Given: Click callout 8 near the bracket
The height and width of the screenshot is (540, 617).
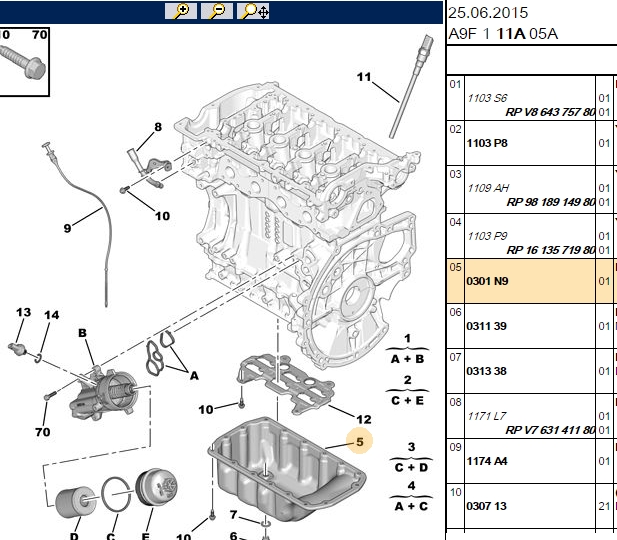Looking at the screenshot, I should [x=158, y=127].
